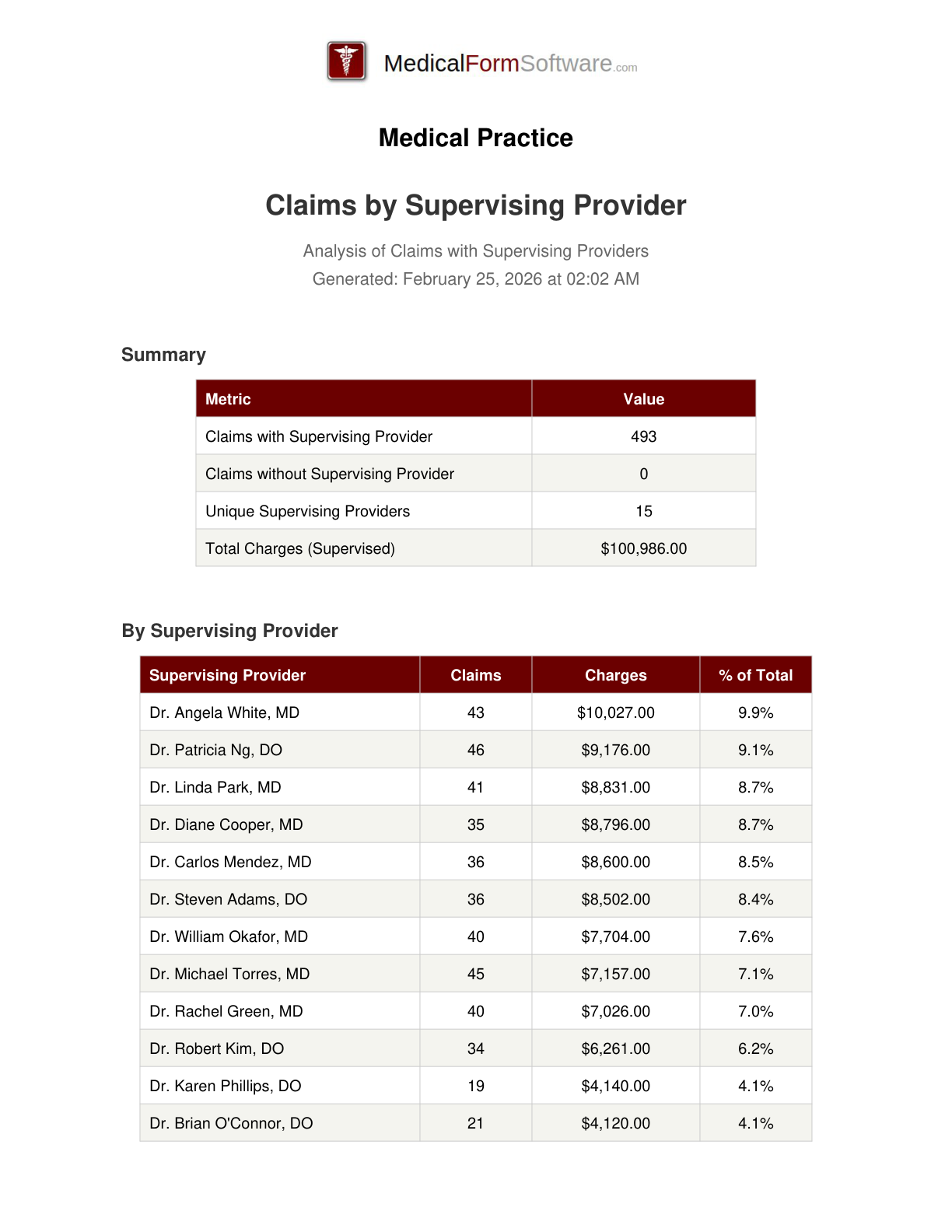The image size is (952, 1232).
Task: Click the $100,986.00 total charges value
Action: pos(643,548)
